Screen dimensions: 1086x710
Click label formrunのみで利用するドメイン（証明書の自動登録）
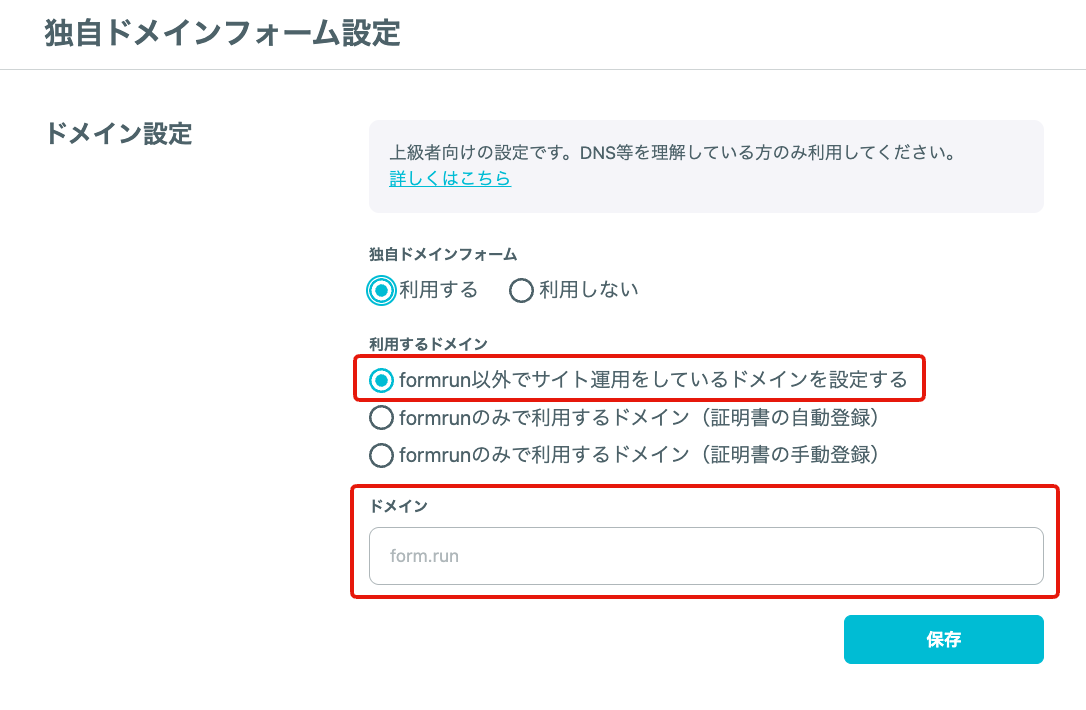[x=640, y=418]
